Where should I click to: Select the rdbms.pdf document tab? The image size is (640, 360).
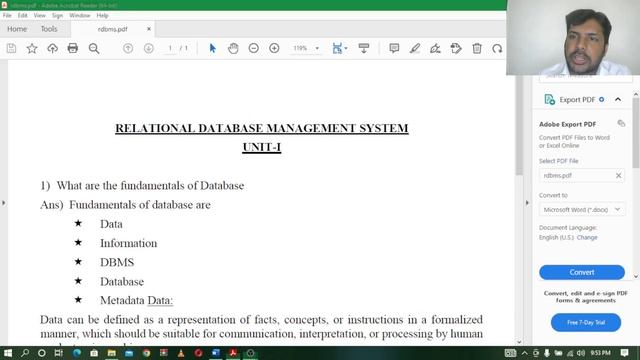(x=113, y=29)
